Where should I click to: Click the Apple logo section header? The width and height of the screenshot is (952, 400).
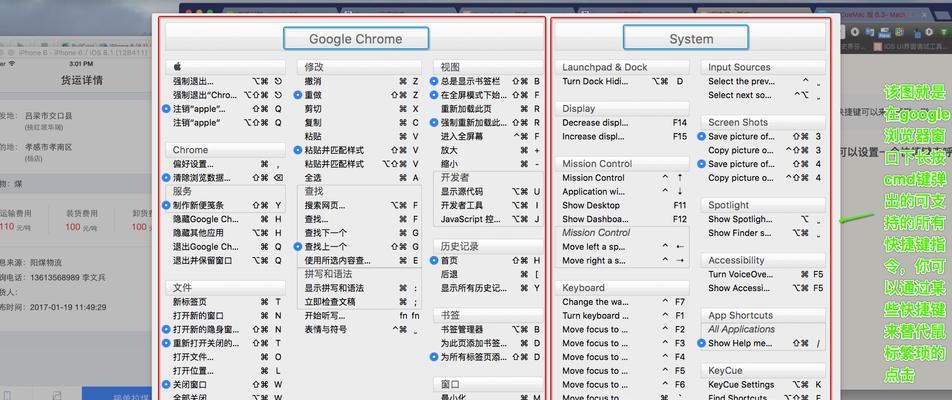click(x=225, y=67)
